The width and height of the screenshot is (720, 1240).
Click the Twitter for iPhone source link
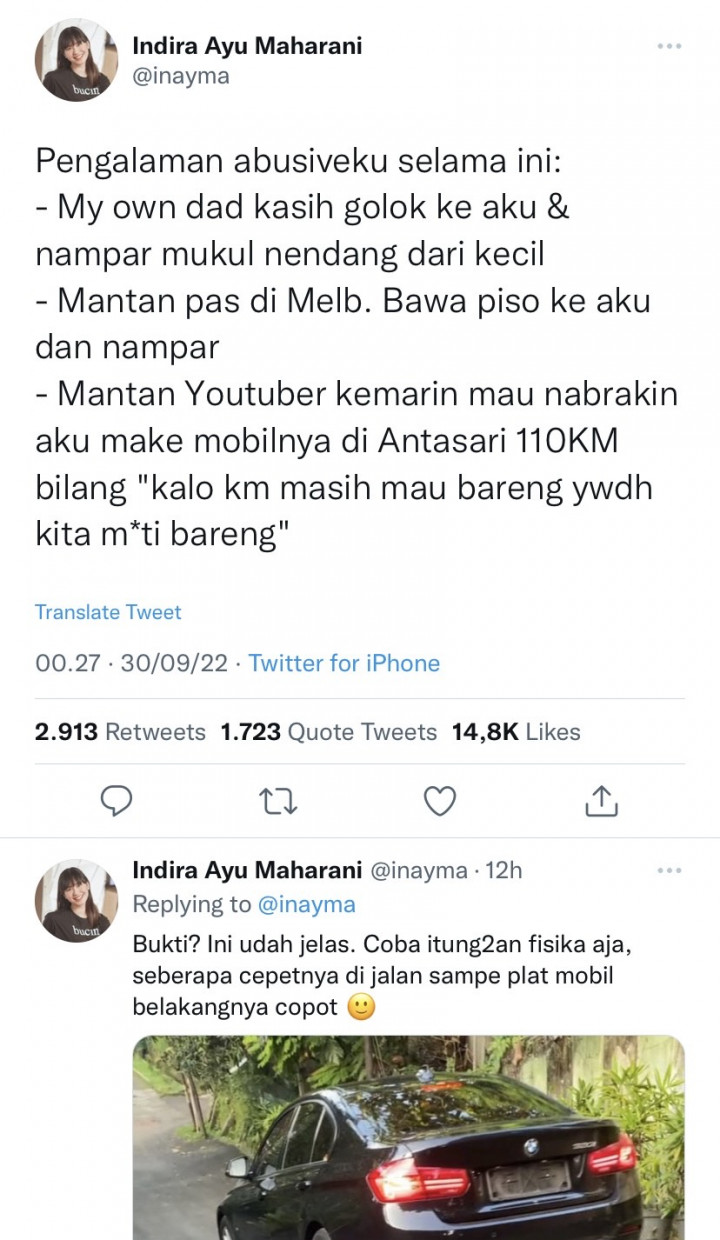[346, 662]
